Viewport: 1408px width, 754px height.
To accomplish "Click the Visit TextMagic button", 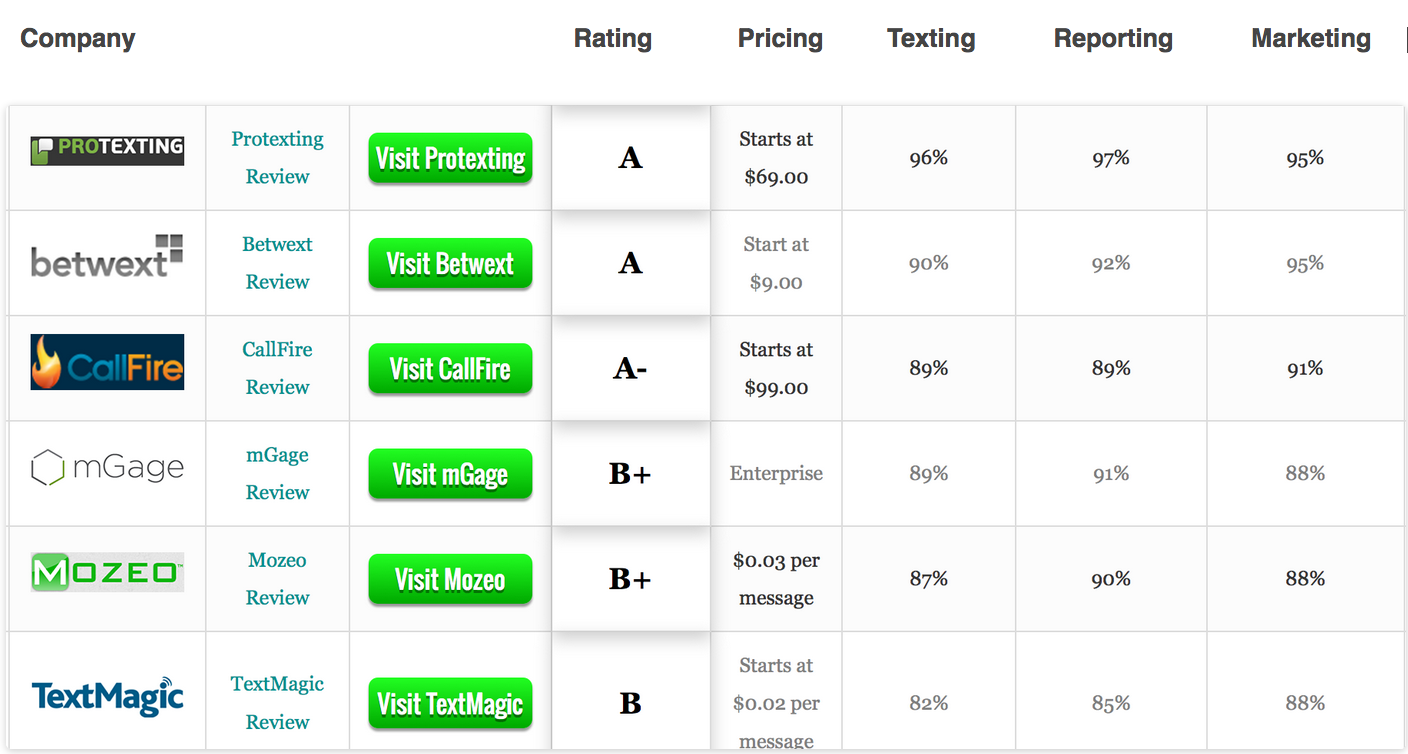I will coord(450,704).
